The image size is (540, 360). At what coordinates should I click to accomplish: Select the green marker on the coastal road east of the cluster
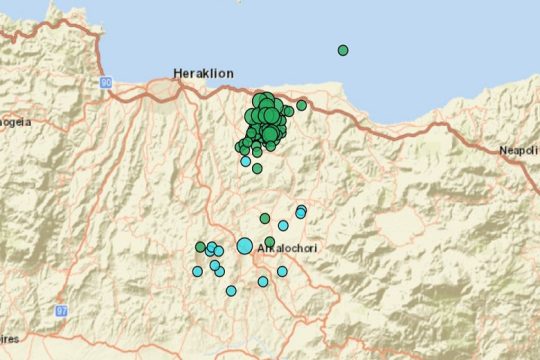click(301, 105)
